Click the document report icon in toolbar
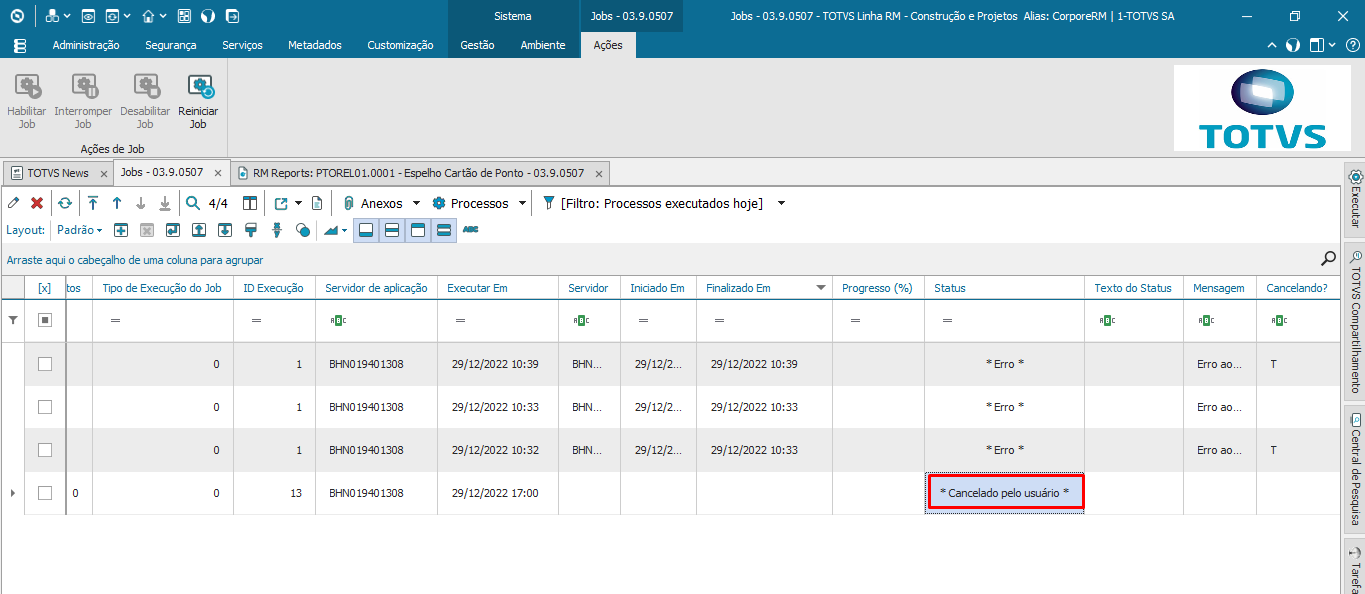 317,203
